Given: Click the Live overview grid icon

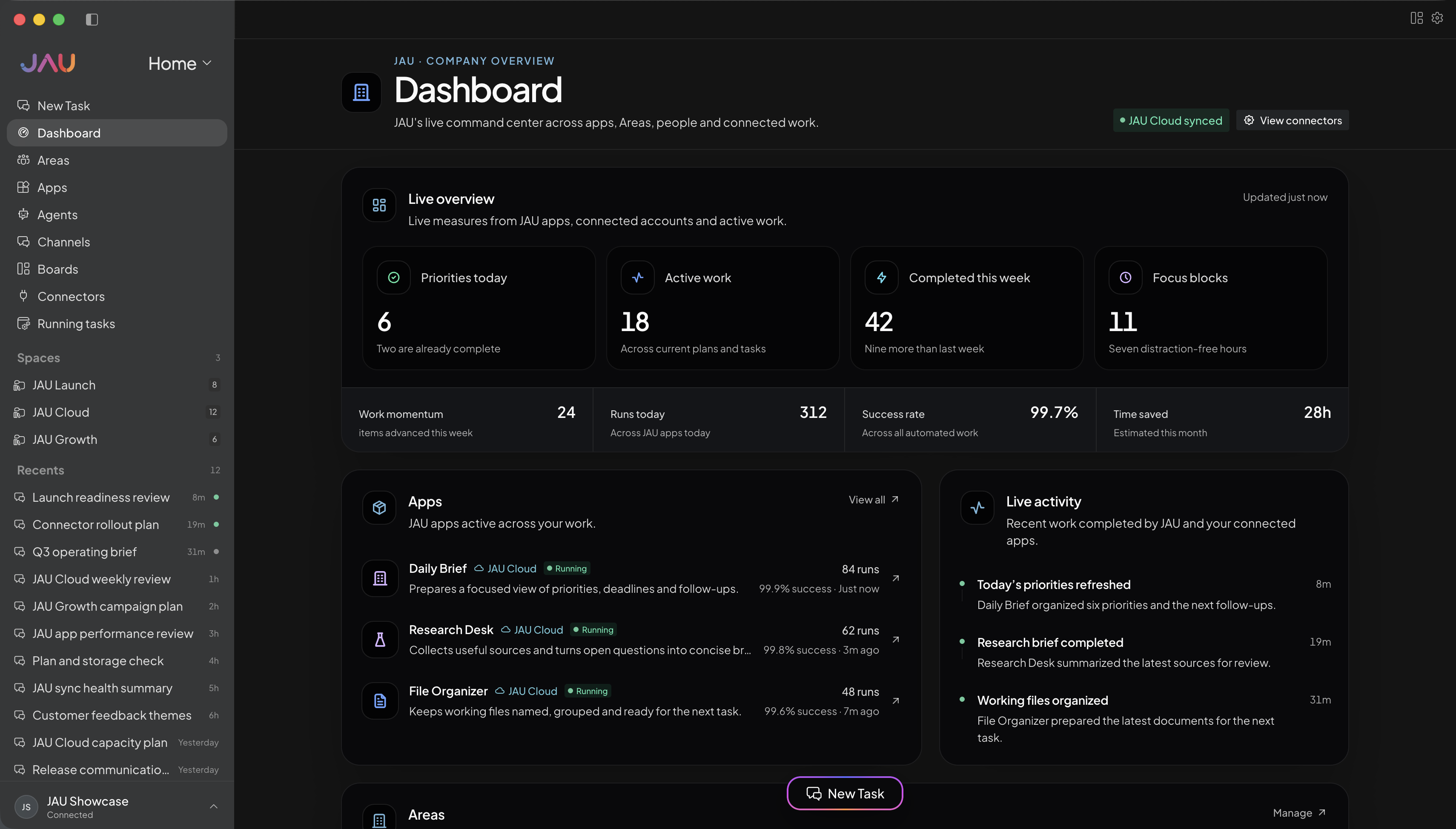Looking at the screenshot, I should tap(379, 205).
